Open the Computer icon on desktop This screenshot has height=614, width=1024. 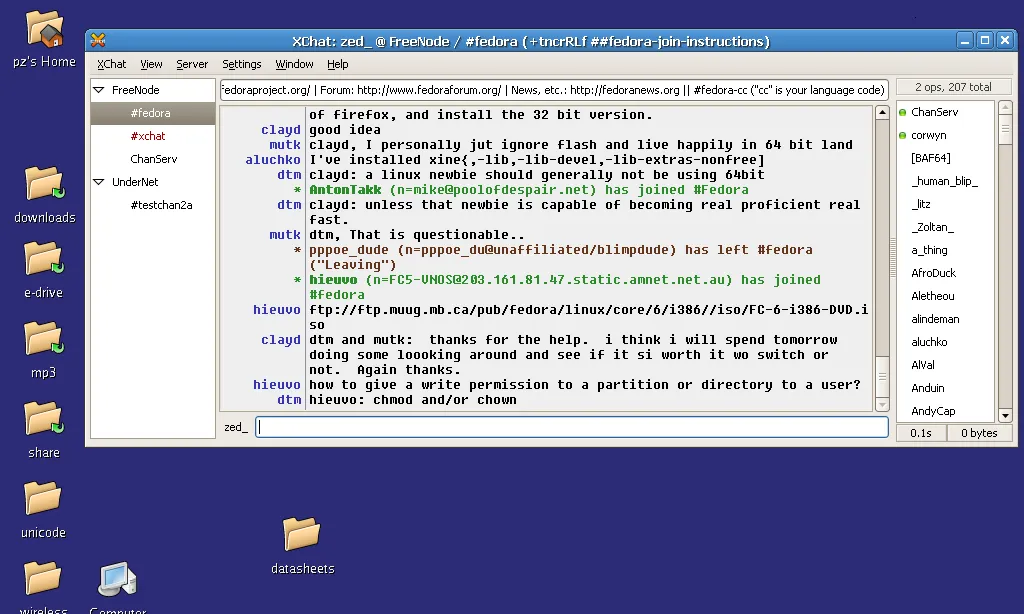coord(118,579)
